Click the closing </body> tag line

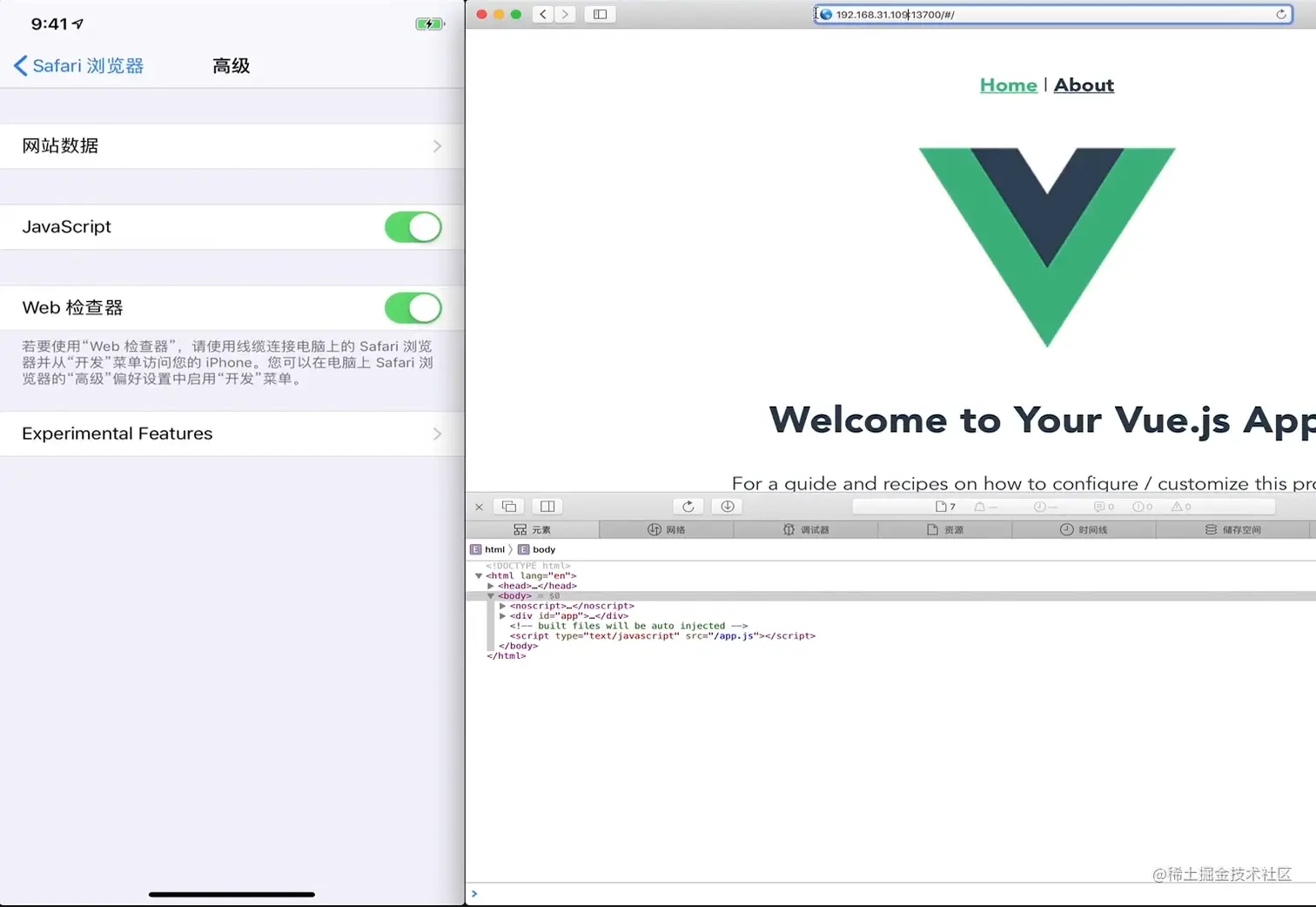pos(519,646)
